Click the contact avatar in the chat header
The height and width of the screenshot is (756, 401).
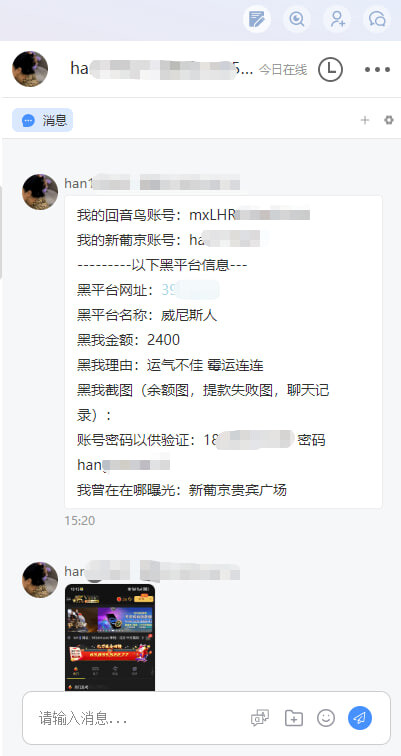[x=30, y=69]
